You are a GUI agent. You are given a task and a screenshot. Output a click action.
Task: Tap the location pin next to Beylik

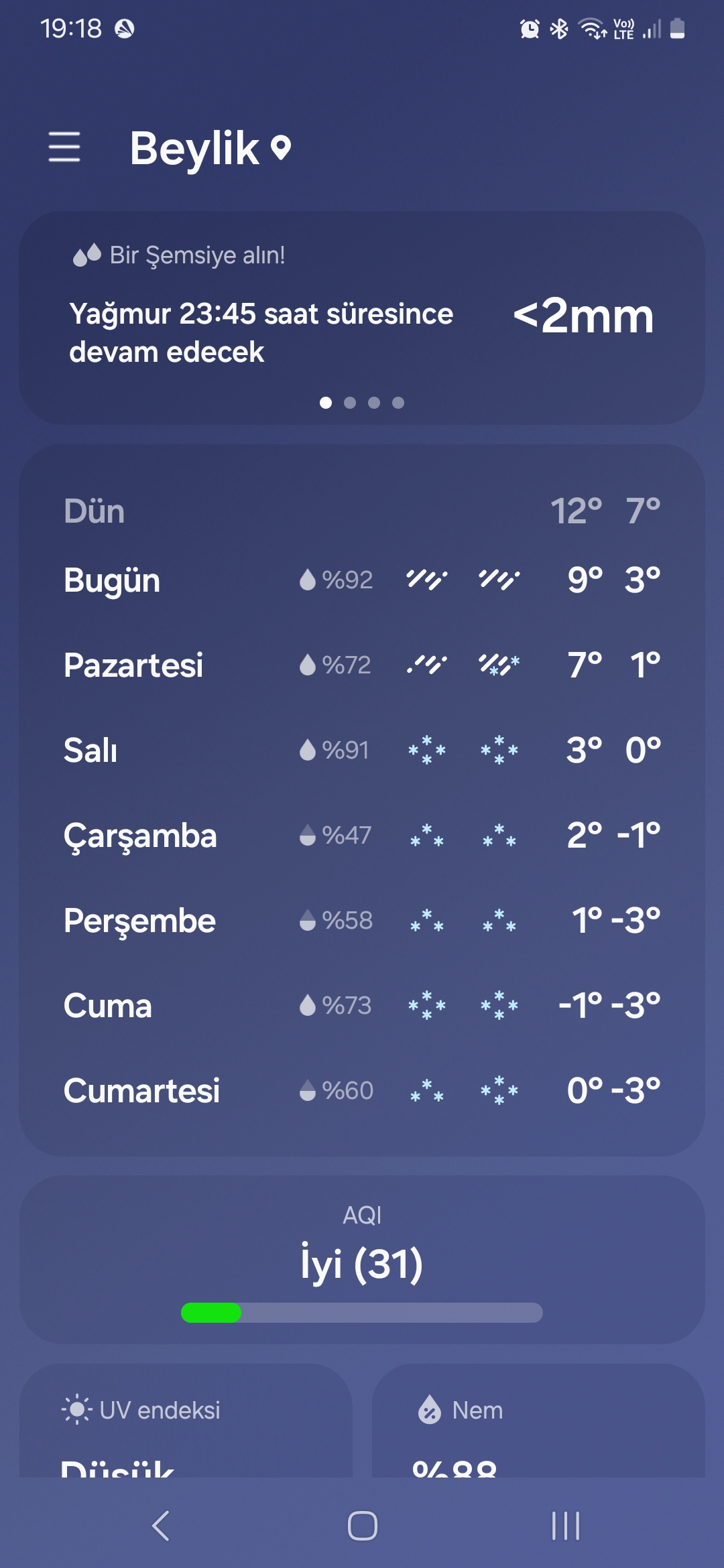pyautogui.click(x=281, y=148)
